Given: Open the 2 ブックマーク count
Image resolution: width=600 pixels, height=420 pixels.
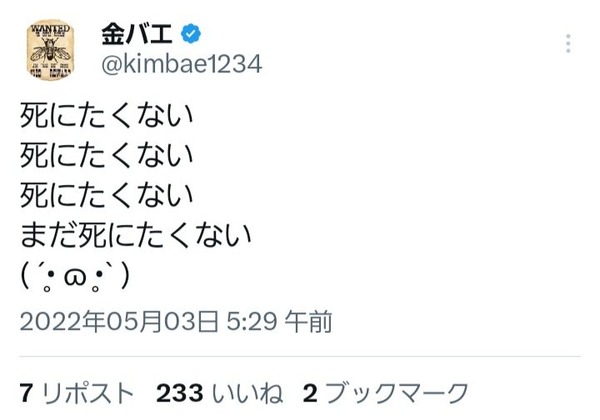Looking at the screenshot, I should 385,393.
